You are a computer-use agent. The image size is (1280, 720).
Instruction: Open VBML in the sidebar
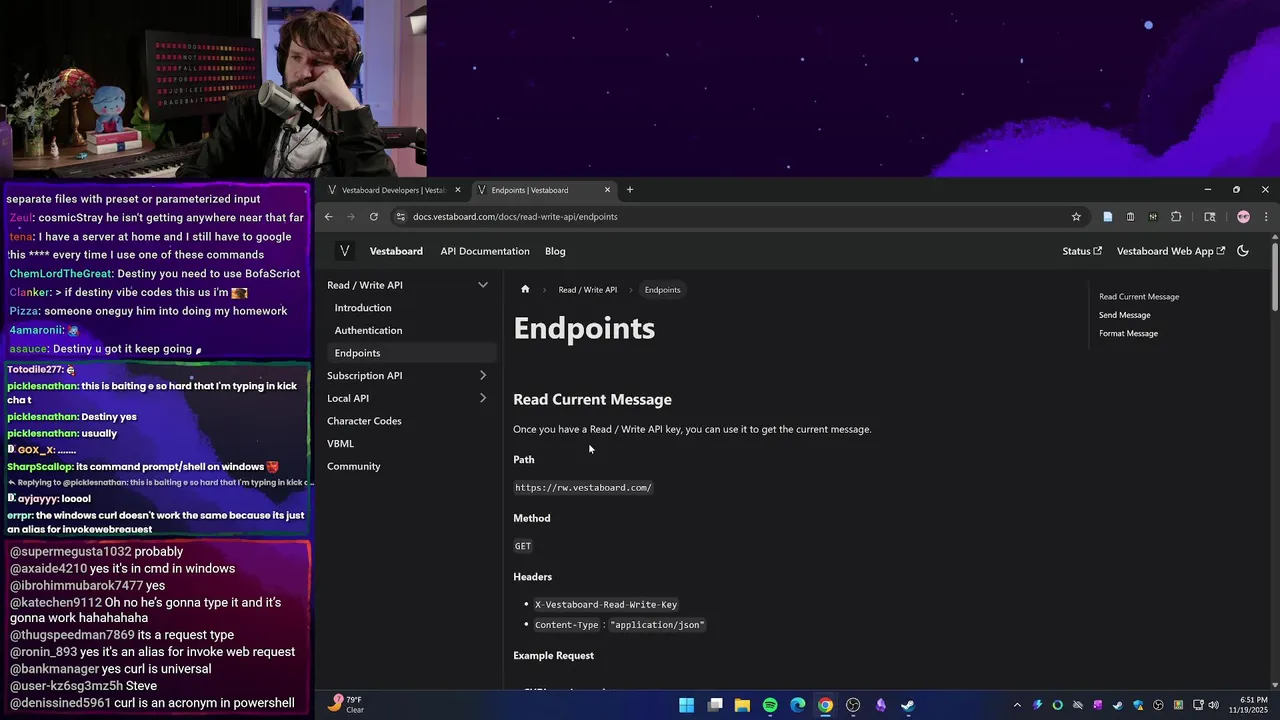(340, 444)
